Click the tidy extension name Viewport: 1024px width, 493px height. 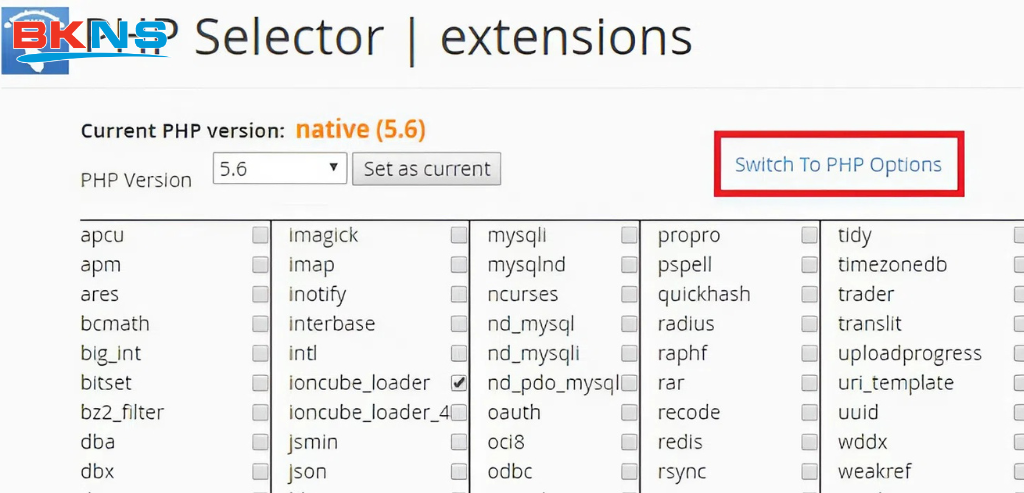click(x=854, y=236)
